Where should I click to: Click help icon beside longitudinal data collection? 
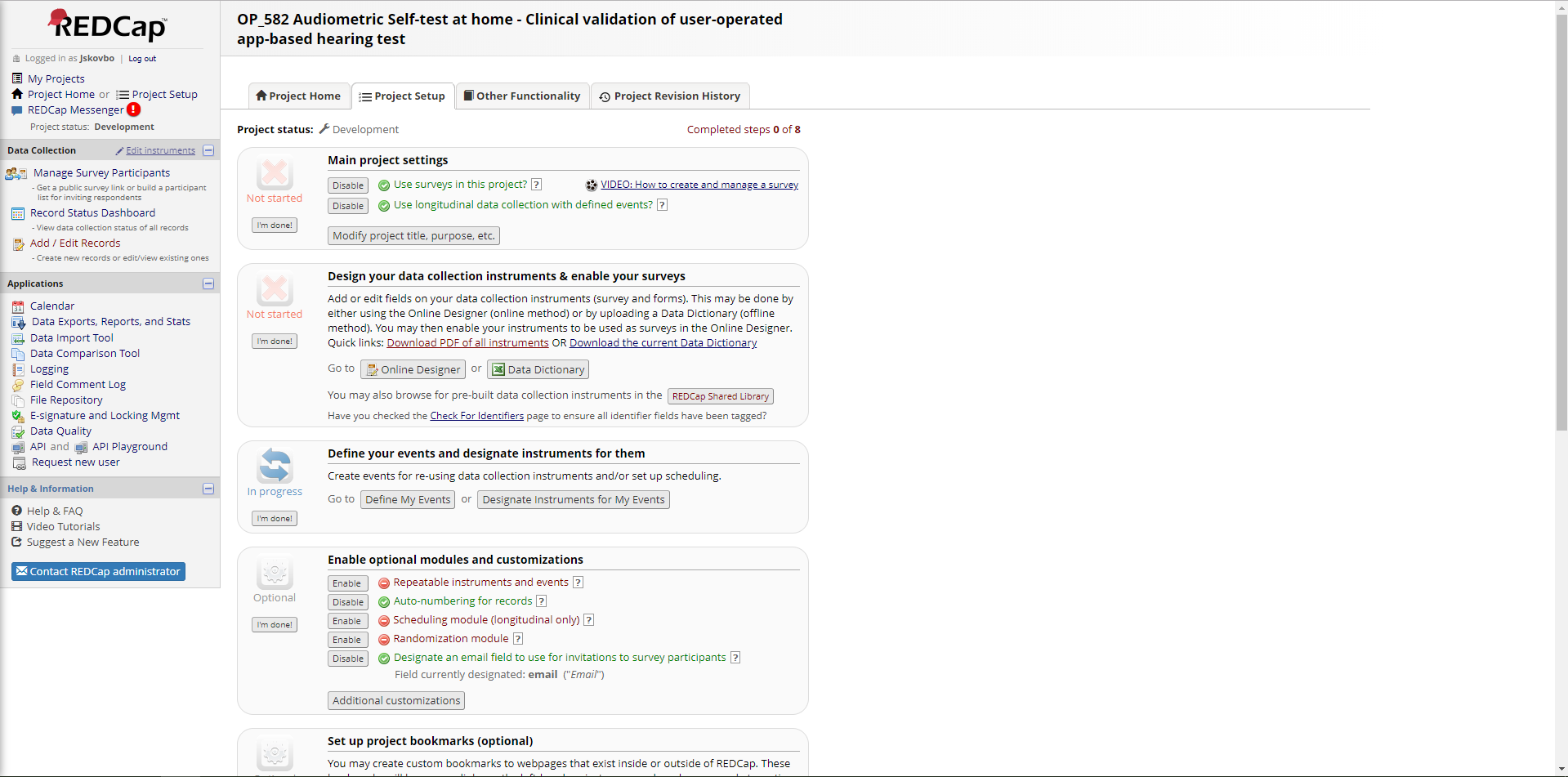[662, 205]
